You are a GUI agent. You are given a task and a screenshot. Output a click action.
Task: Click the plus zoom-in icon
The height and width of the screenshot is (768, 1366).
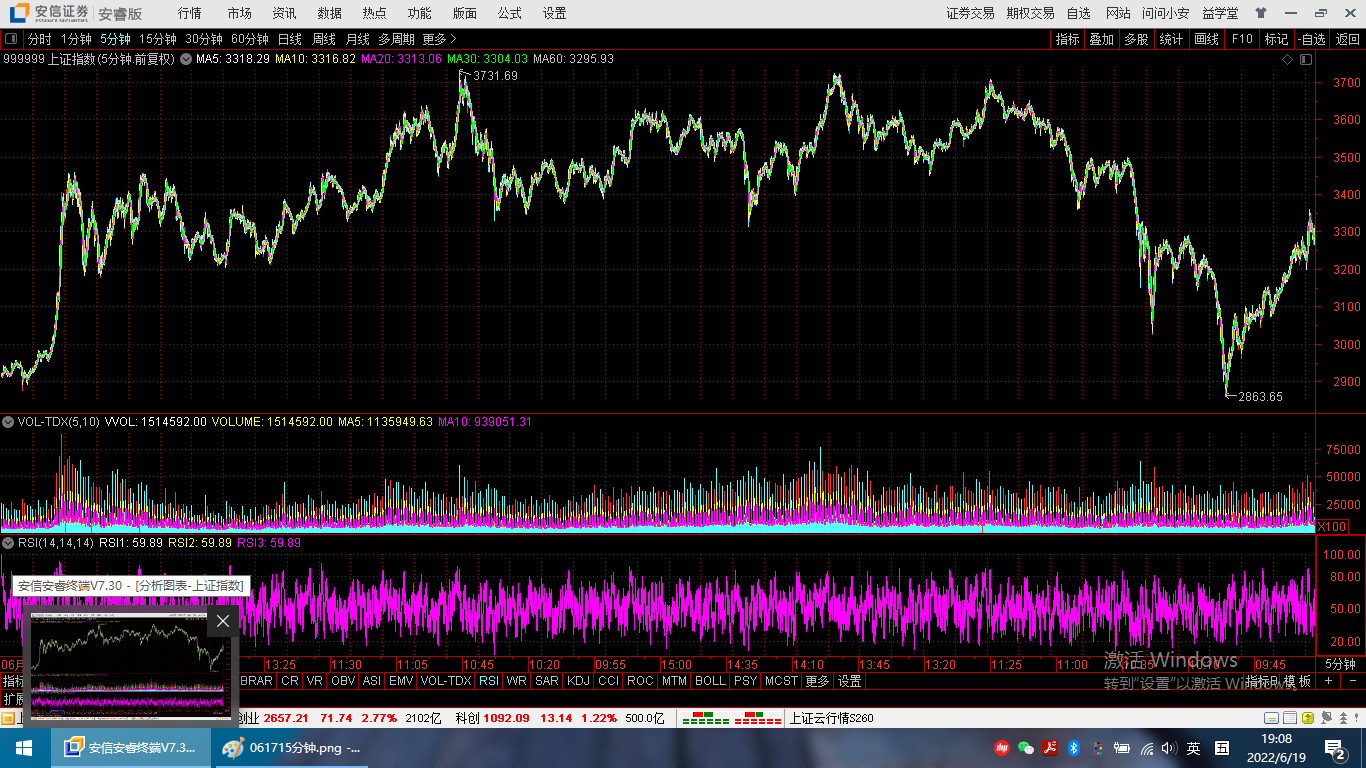pyautogui.click(x=1328, y=681)
